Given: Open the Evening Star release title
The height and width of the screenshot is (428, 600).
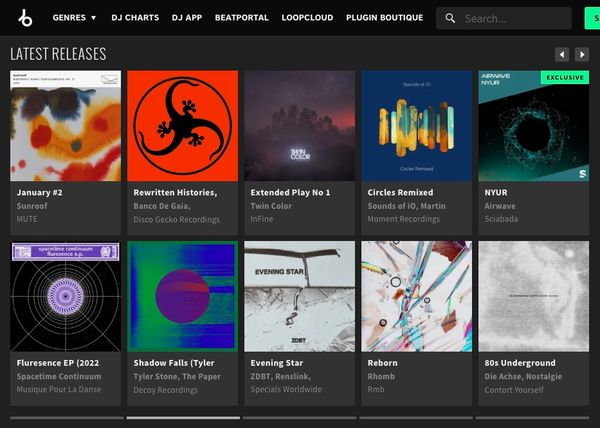Looking at the screenshot, I should pyautogui.click(x=277, y=363).
